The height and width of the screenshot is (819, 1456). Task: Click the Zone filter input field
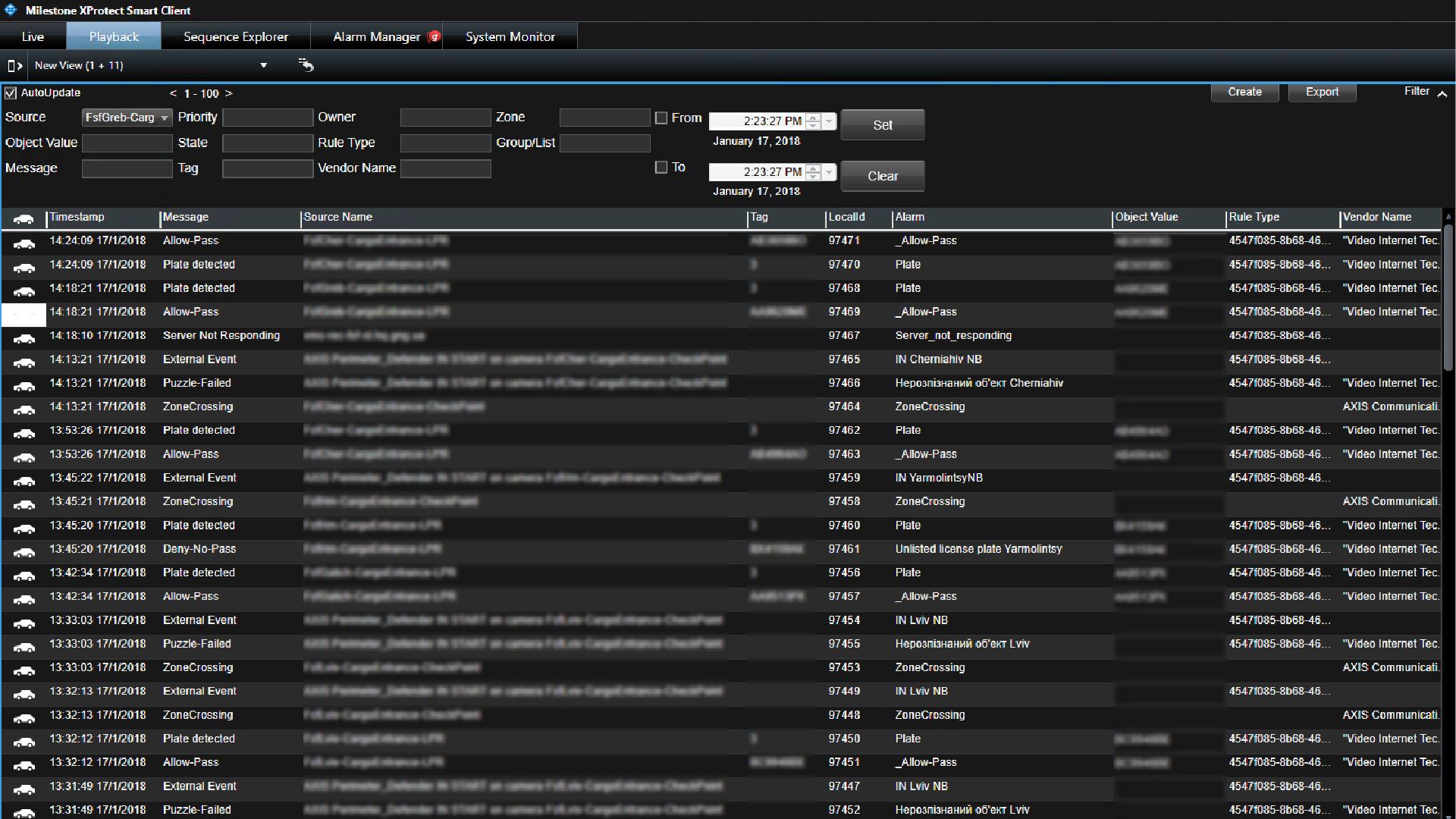point(604,118)
